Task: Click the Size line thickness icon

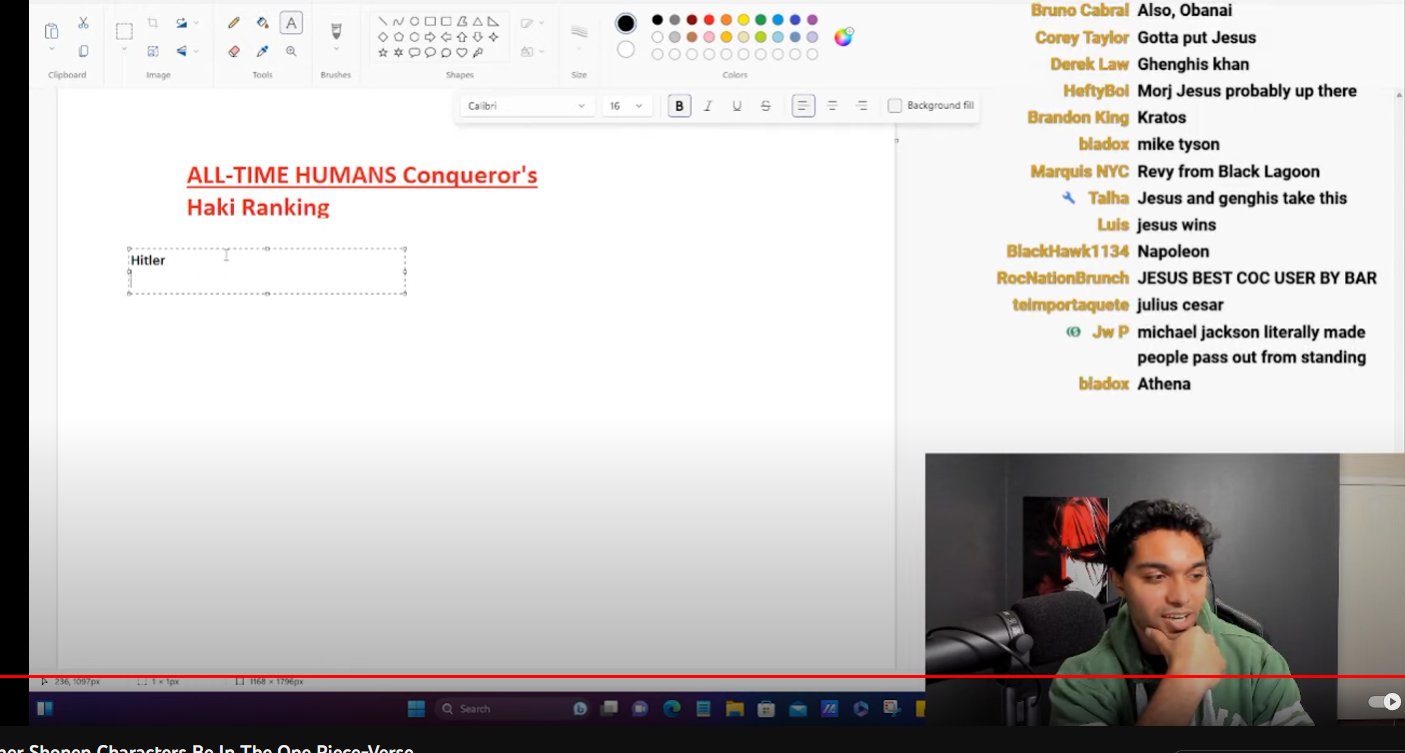Action: click(x=578, y=31)
